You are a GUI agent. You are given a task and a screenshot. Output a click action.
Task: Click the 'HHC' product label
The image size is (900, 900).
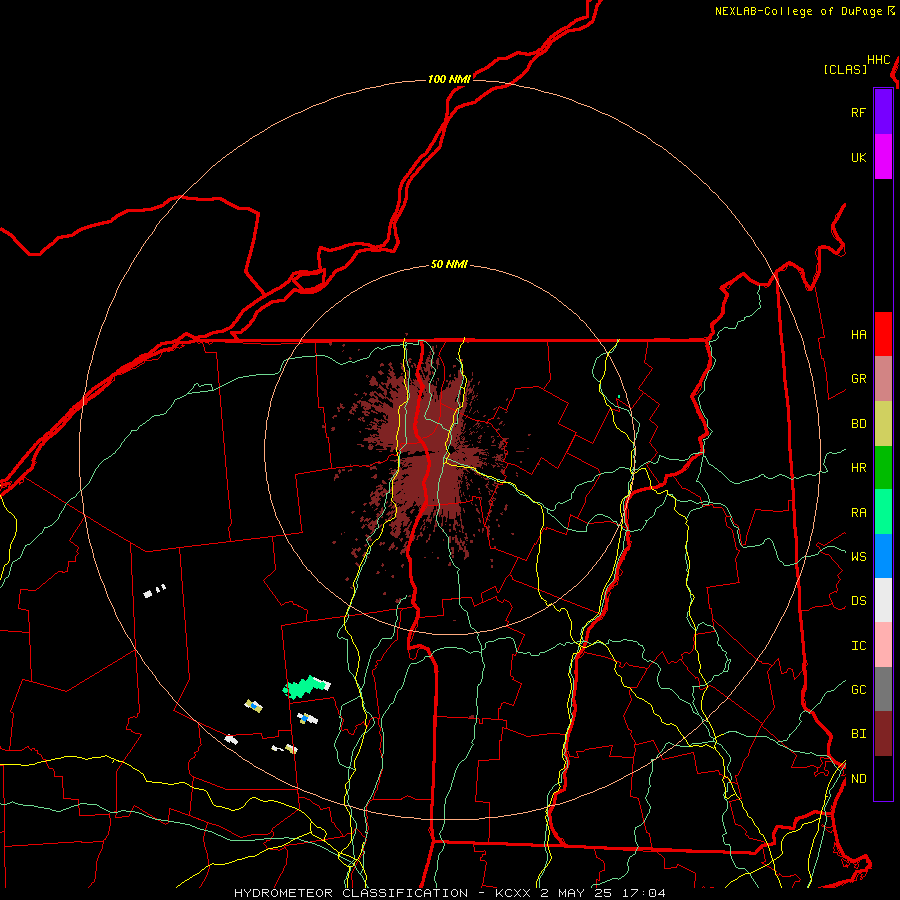[879, 60]
